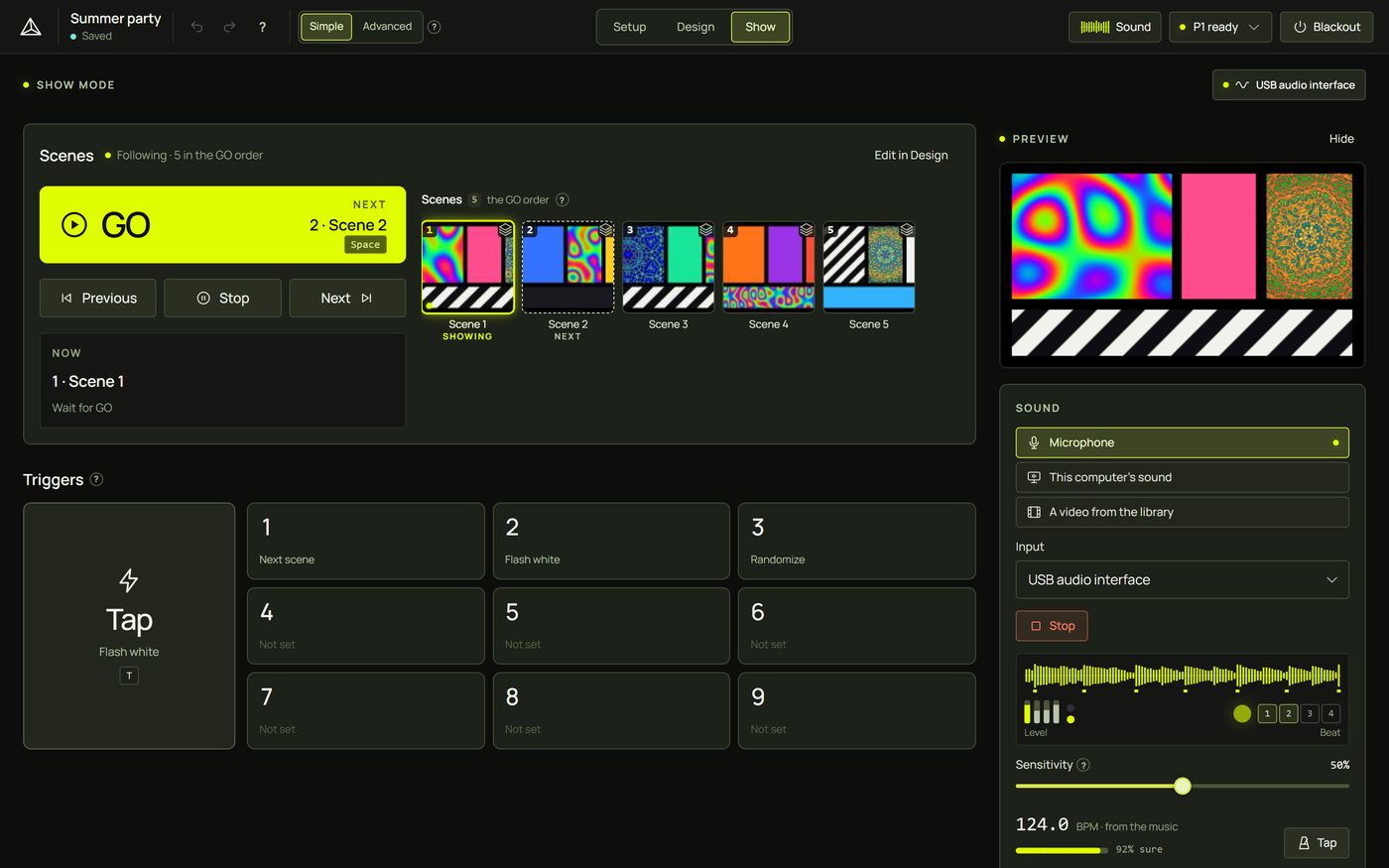Open the P1 ready dropdown
1389x868 pixels.
pyautogui.click(x=1220, y=27)
